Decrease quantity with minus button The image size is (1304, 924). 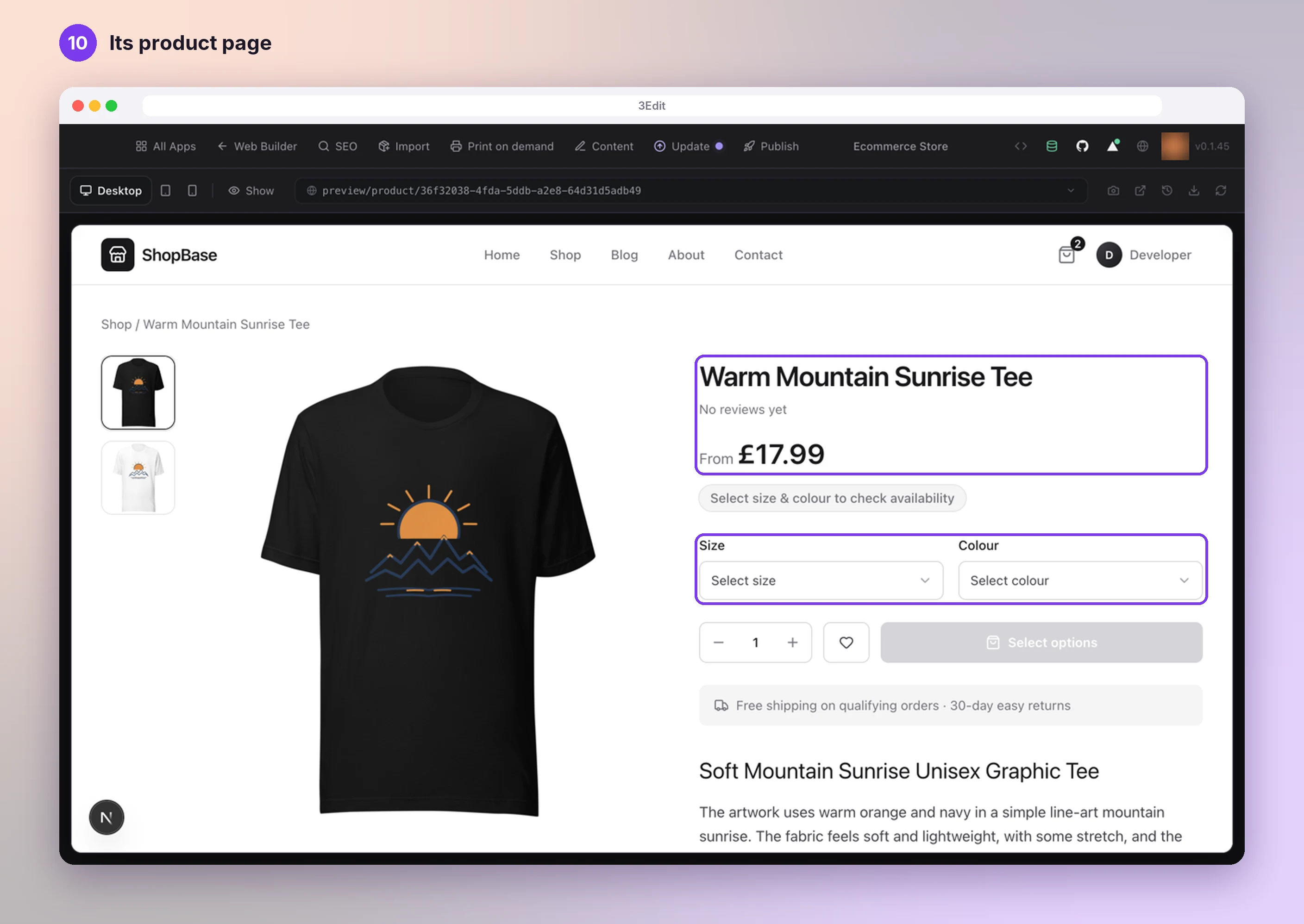718,643
